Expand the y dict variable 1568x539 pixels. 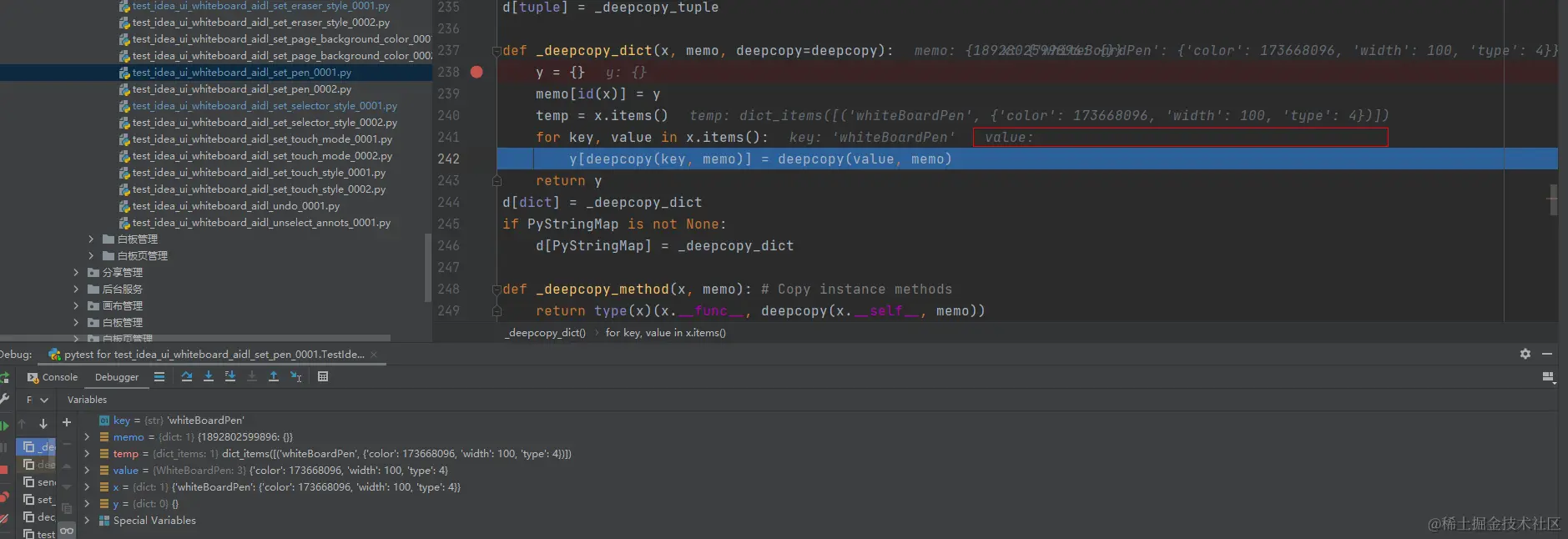click(87, 504)
